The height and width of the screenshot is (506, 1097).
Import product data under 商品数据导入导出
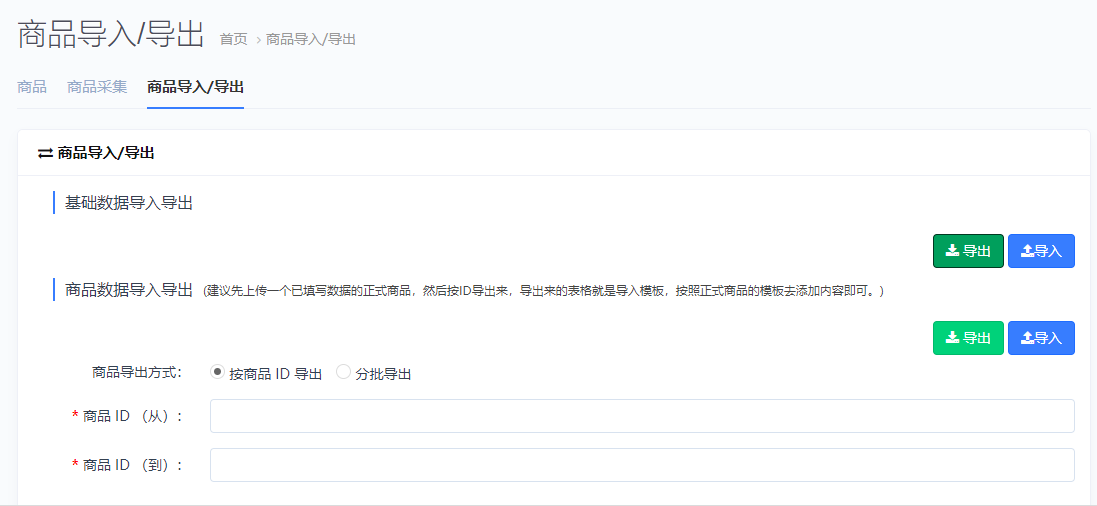point(1041,338)
